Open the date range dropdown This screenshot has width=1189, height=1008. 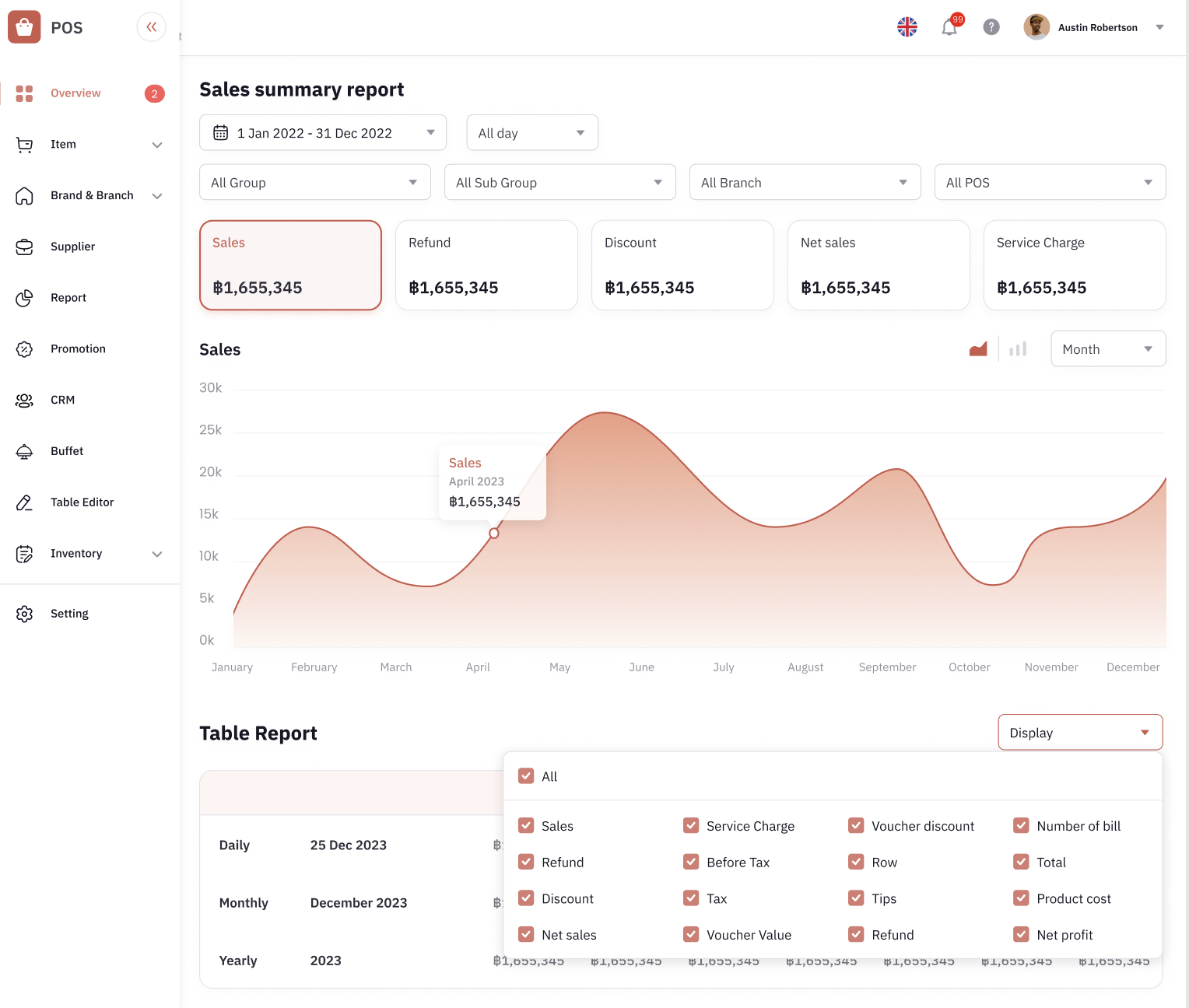click(x=323, y=133)
